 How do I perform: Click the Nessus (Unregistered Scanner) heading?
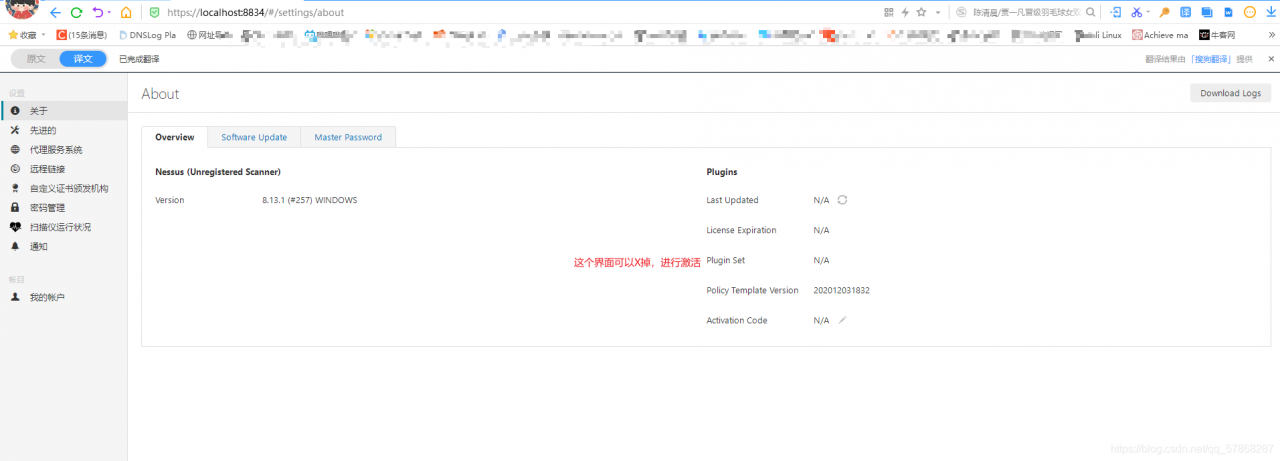click(218, 172)
